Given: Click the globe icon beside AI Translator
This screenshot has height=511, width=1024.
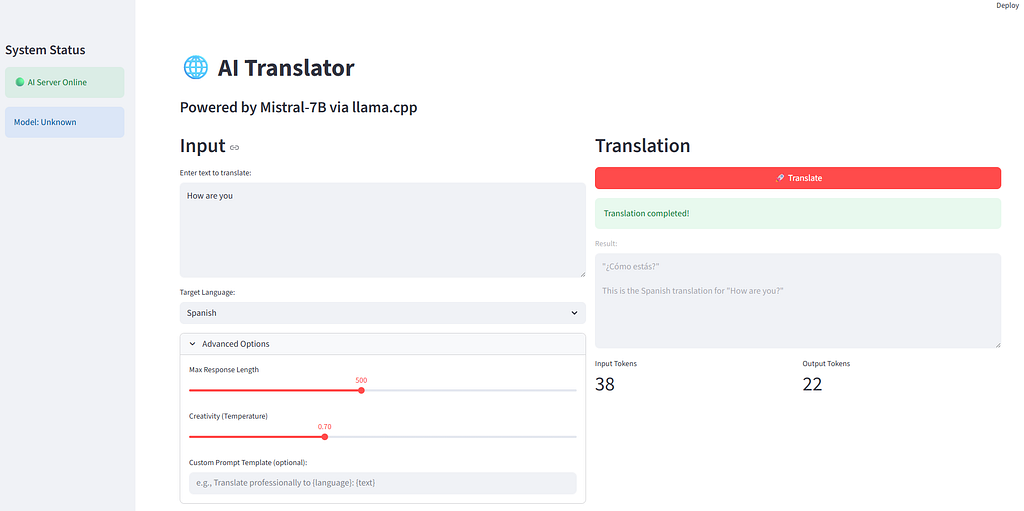Looking at the screenshot, I should point(195,68).
